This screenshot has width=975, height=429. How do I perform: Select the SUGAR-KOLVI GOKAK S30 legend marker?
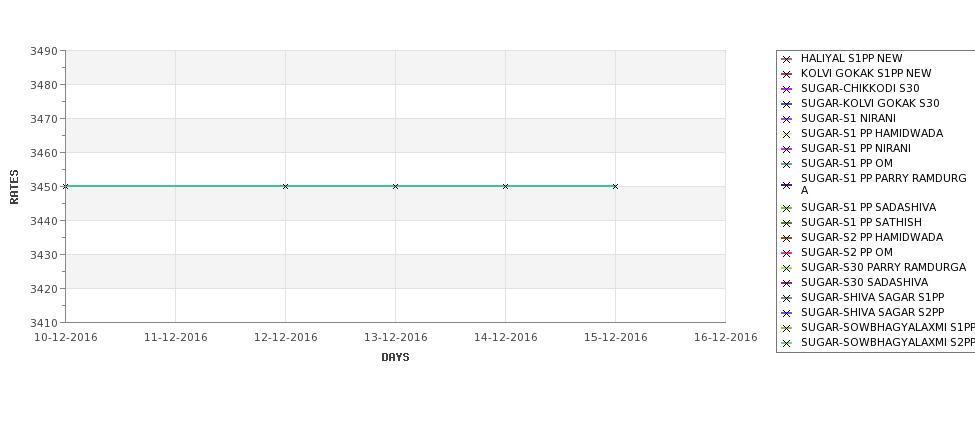tap(787, 104)
